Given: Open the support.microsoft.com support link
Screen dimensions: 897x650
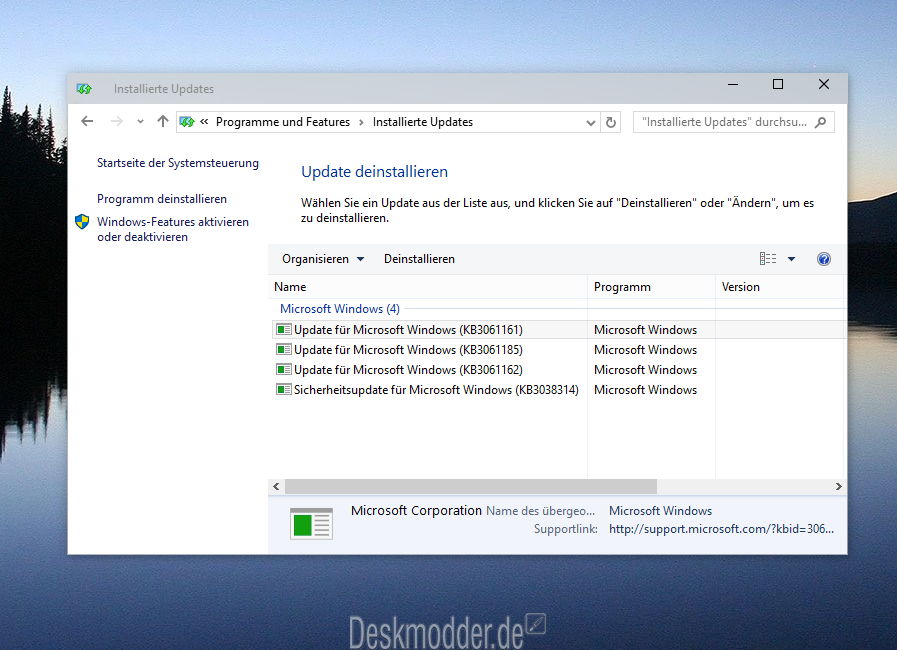Looking at the screenshot, I should tap(721, 529).
